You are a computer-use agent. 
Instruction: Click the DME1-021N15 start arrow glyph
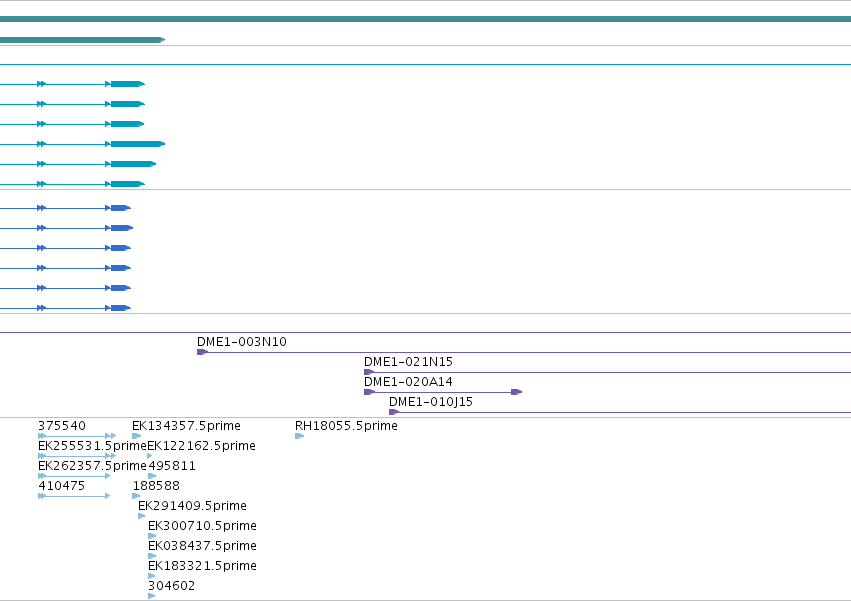pyautogui.click(x=369, y=372)
